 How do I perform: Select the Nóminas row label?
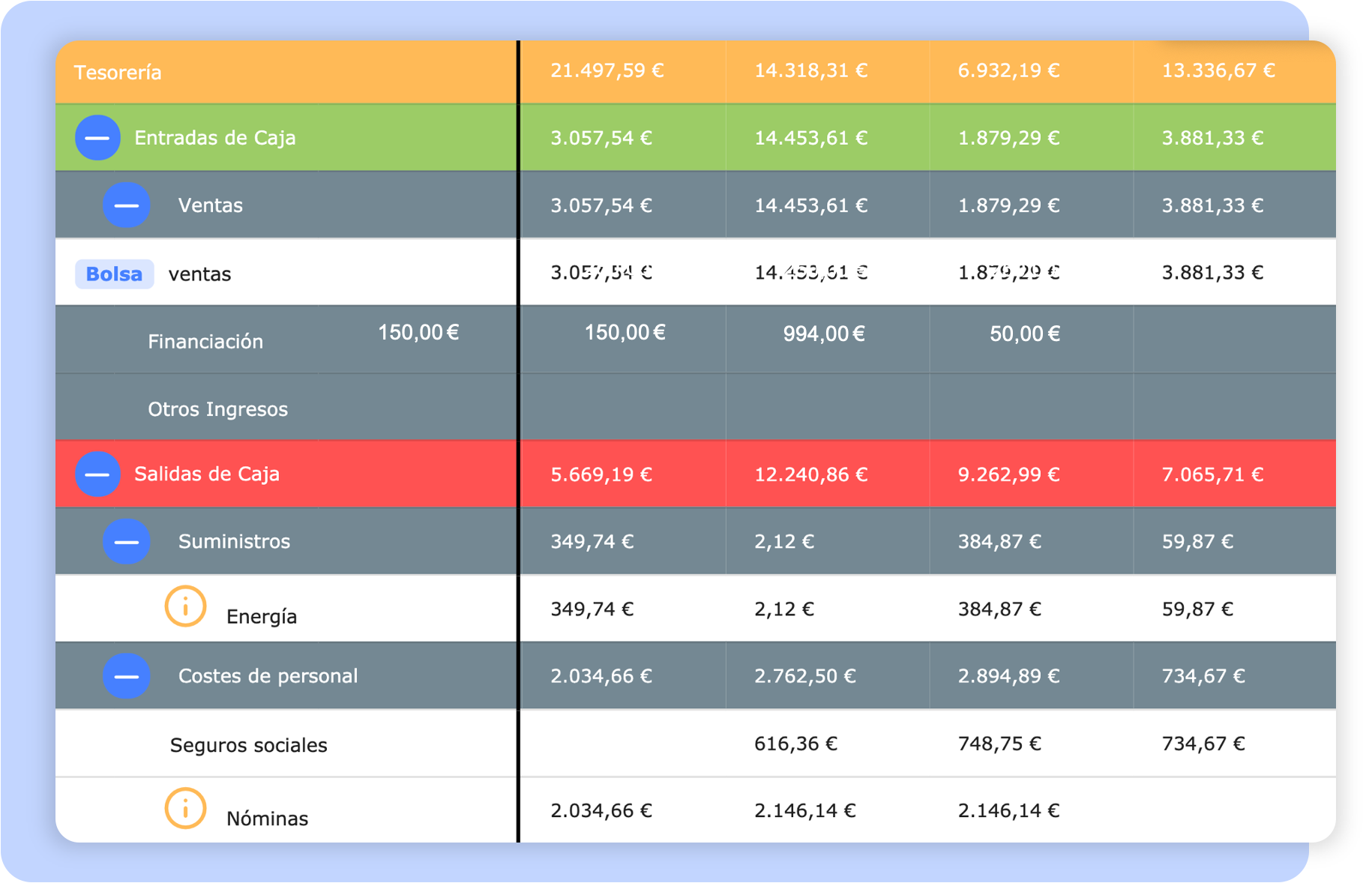click(x=267, y=817)
